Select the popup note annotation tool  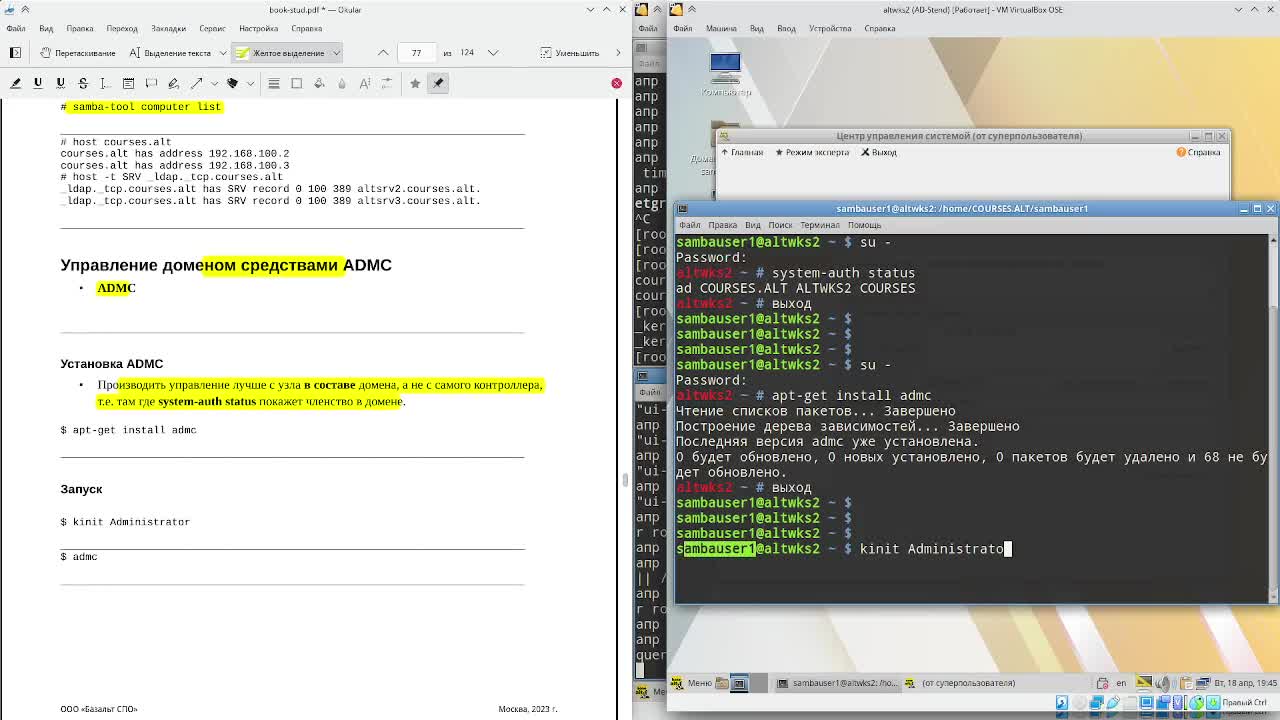pos(151,83)
